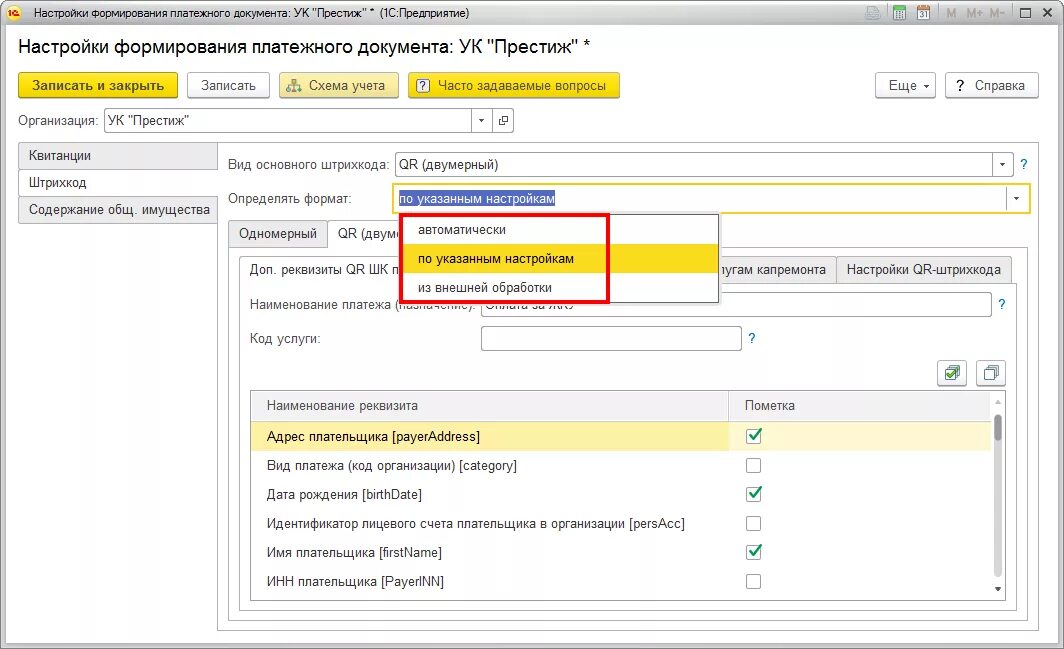Open the Настройки QR-штрихкода tab

(924, 270)
